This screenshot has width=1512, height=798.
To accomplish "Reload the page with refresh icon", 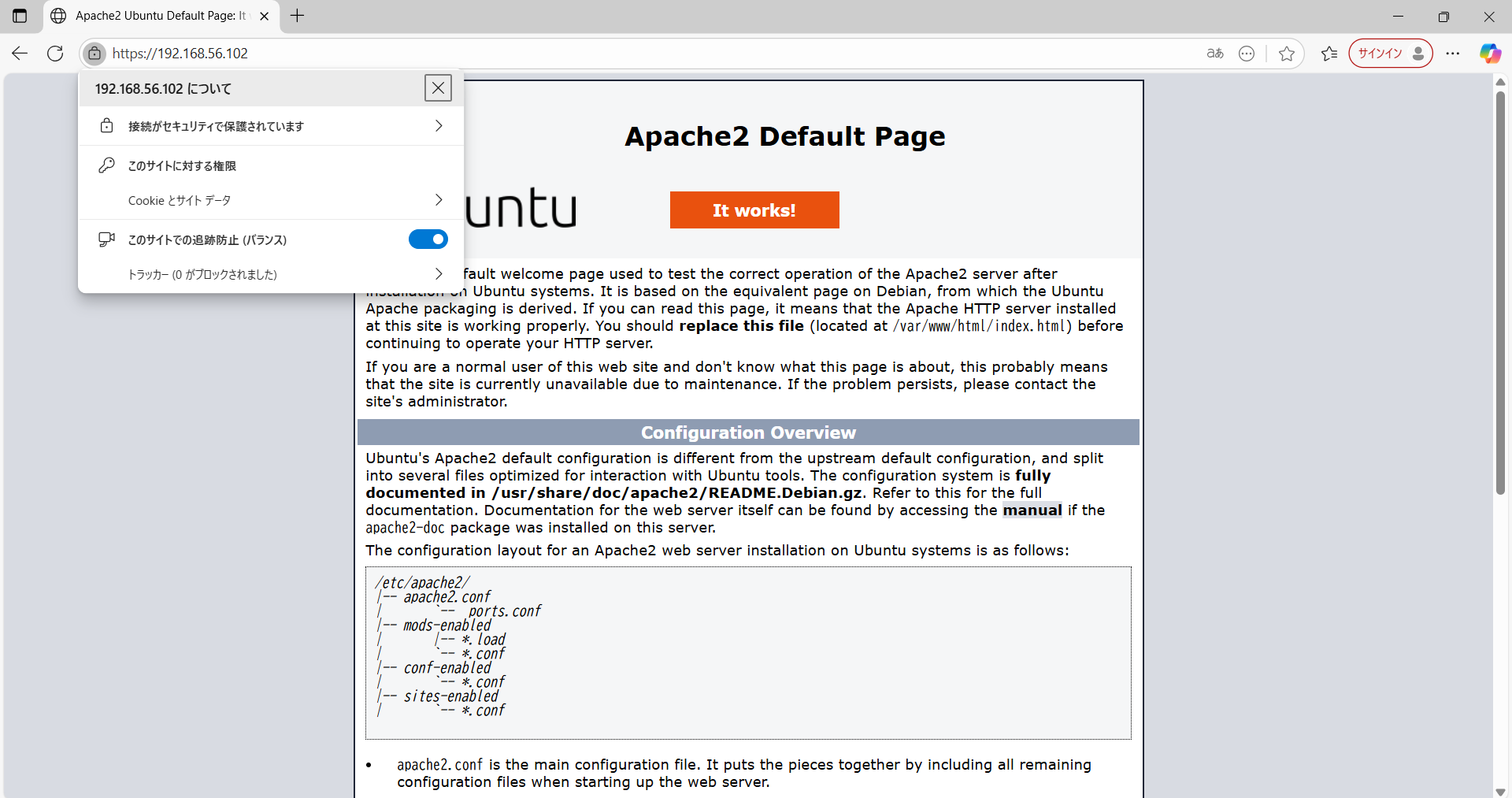I will pyautogui.click(x=55, y=54).
